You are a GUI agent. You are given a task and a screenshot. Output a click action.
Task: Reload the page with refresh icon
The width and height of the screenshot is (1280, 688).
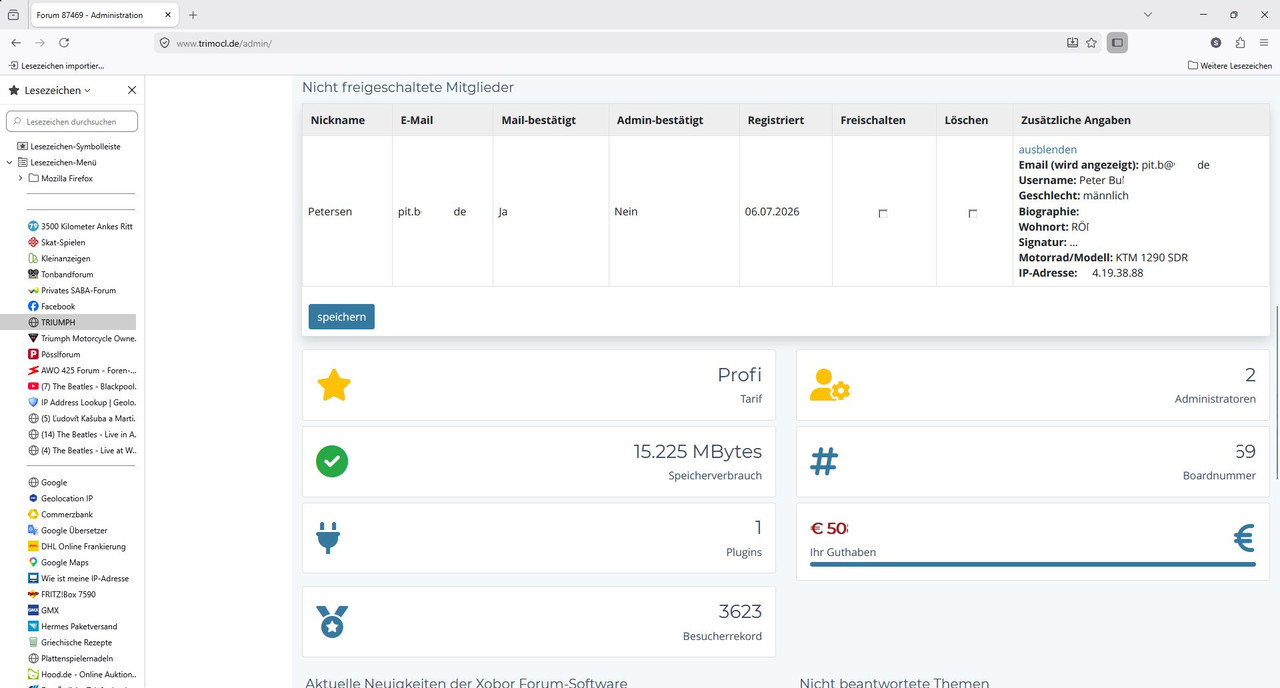64,43
